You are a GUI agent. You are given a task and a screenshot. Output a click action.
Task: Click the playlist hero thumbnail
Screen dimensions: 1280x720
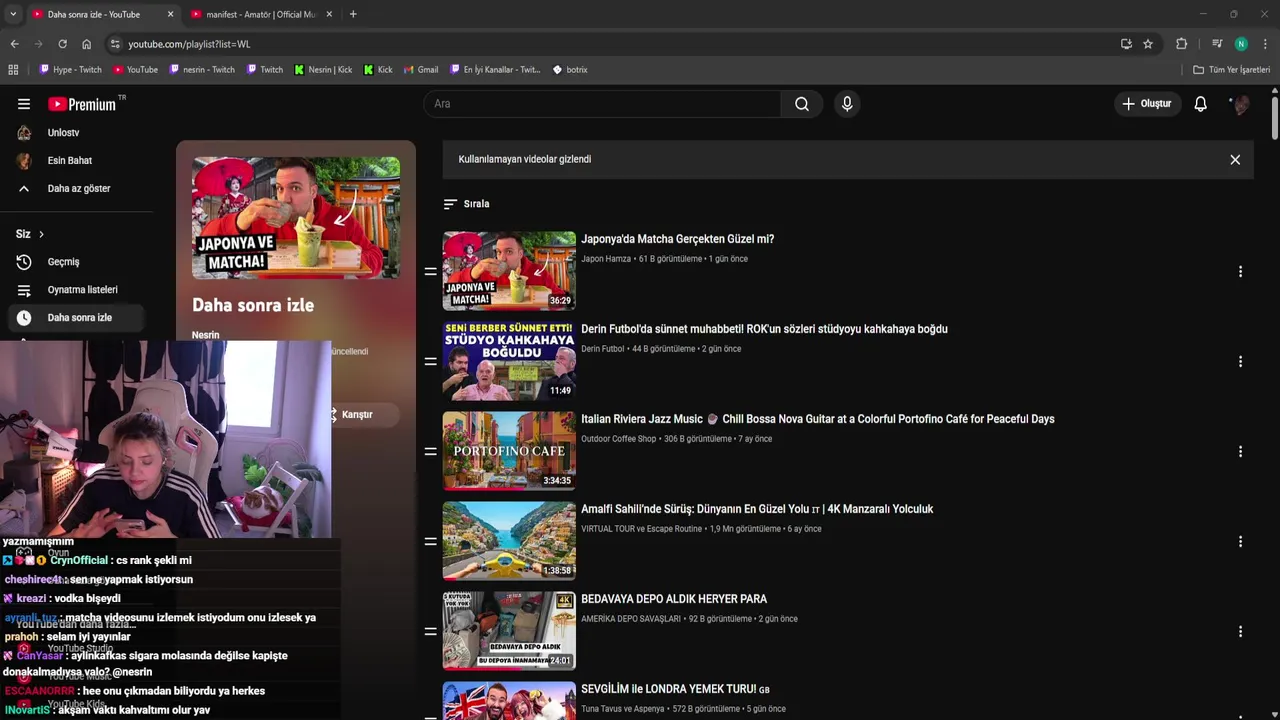[x=296, y=218]
